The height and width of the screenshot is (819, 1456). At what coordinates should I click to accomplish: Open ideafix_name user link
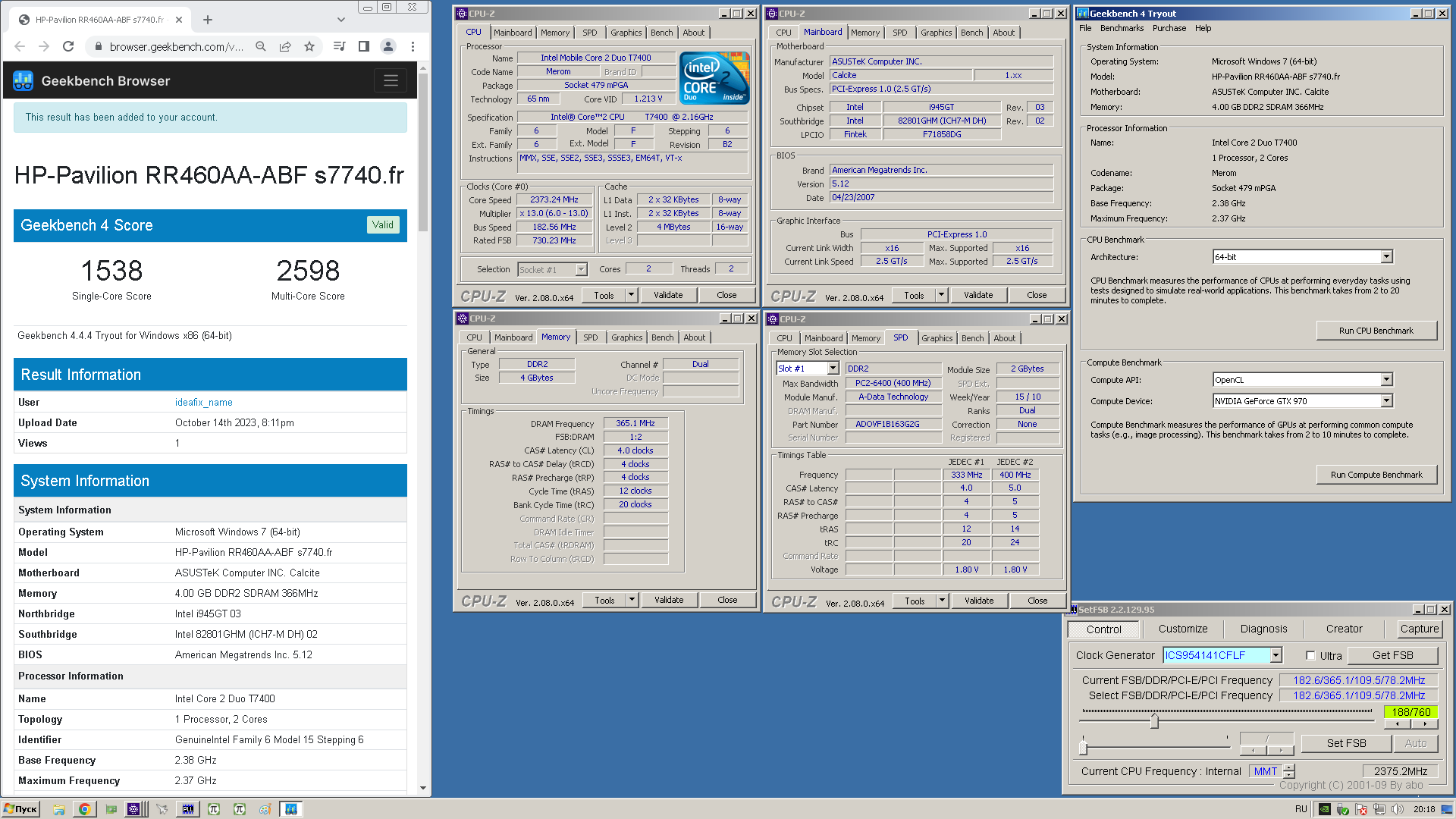coord(203,403)
